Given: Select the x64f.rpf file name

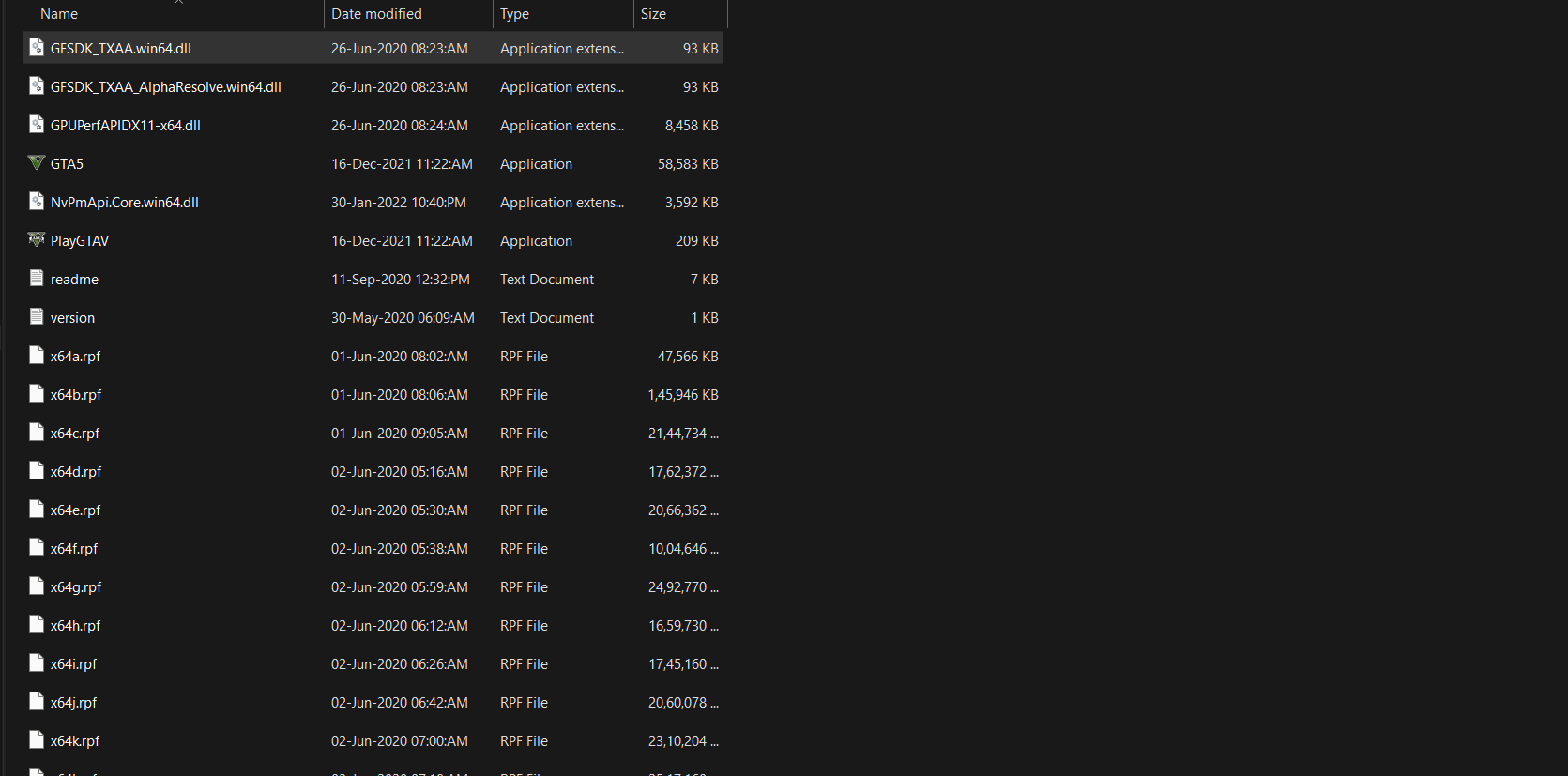Looking at the screenshot, I should [x=74, y=549].
